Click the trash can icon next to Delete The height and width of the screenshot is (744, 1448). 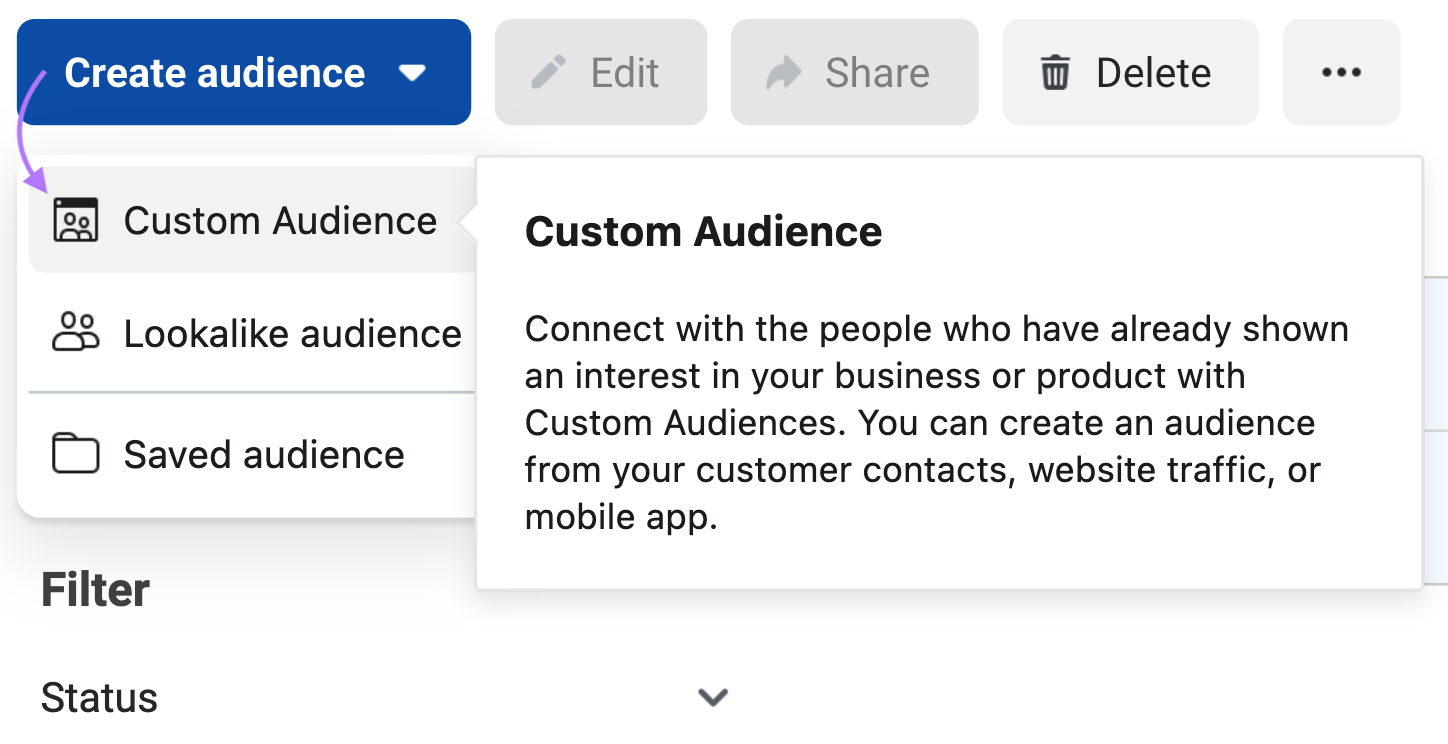pyautogui.click(x=1052, y=72)
